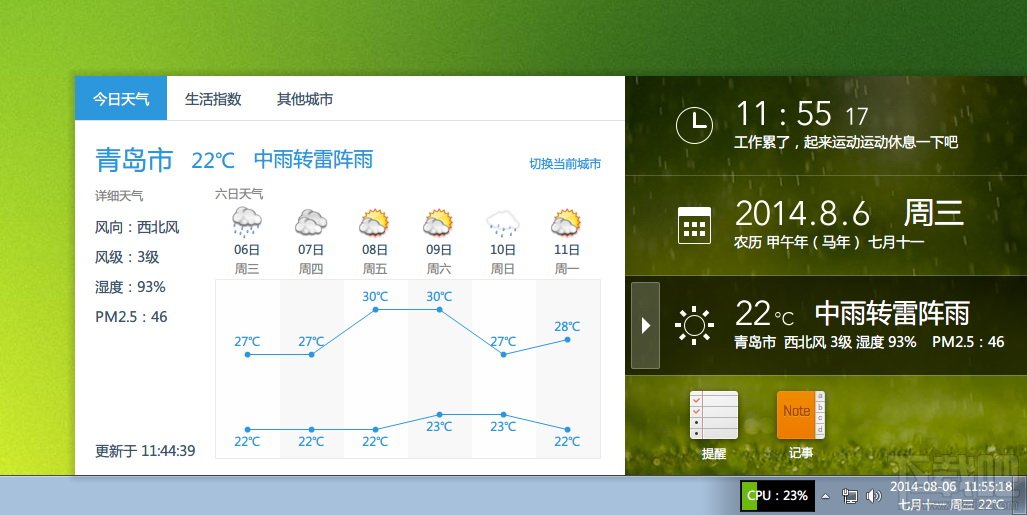
Task: Click the 风级：3级 row
Action: coord(127,257)
